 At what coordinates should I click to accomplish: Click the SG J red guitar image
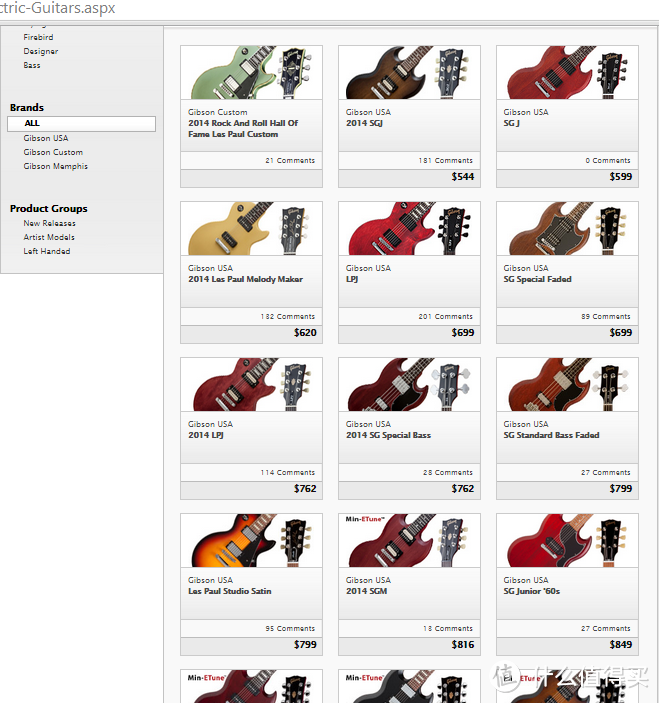567,72
